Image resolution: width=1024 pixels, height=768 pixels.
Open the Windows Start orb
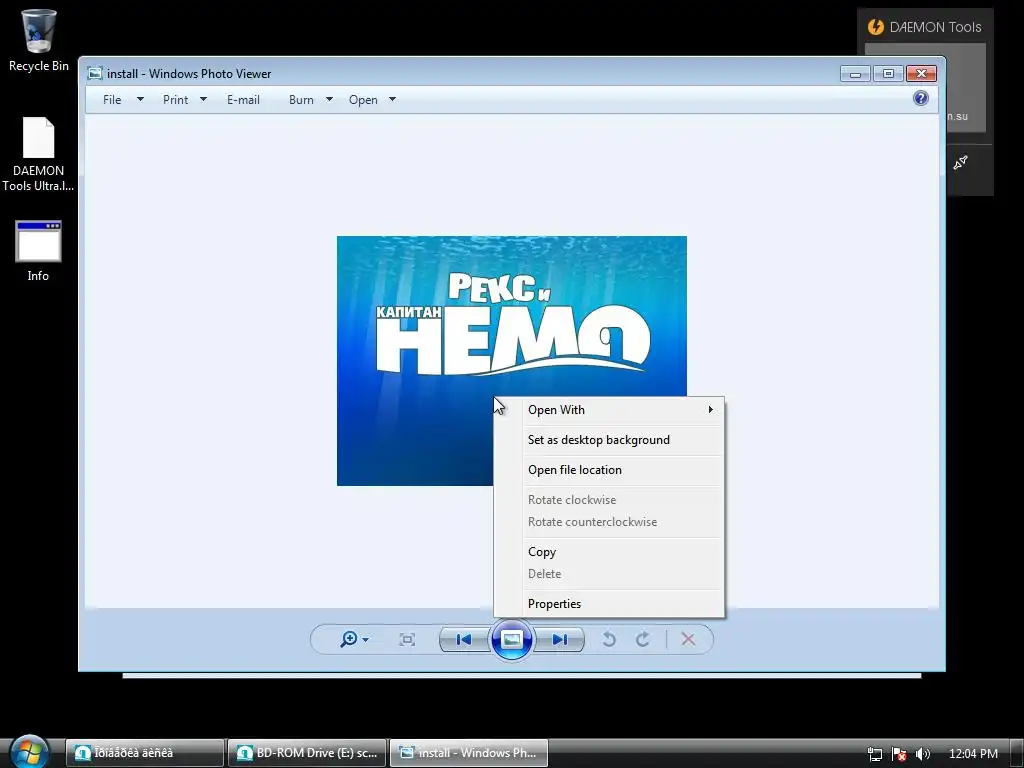click(x=30, y=752)
